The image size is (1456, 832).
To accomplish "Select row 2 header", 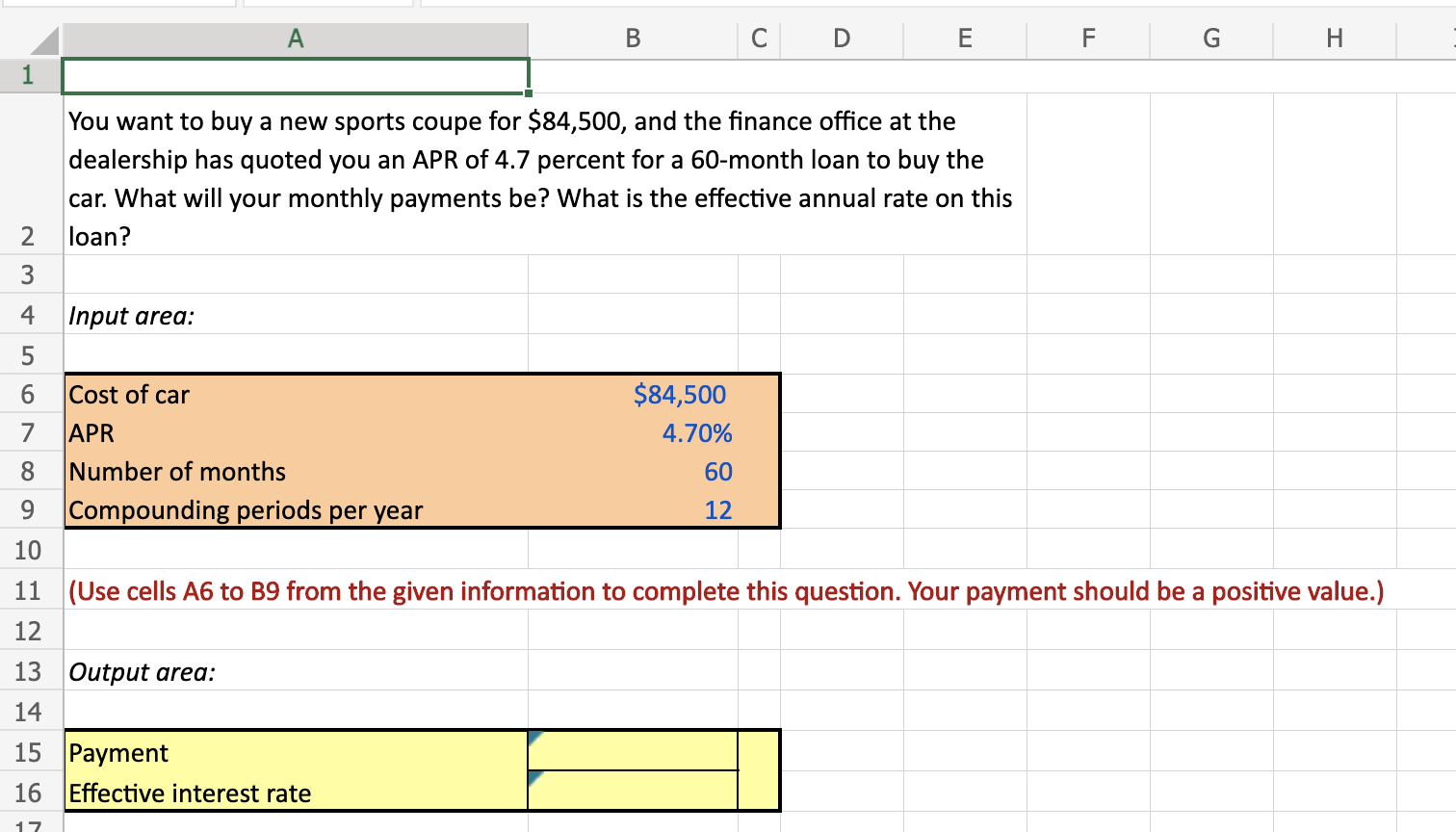I will 29,173.
